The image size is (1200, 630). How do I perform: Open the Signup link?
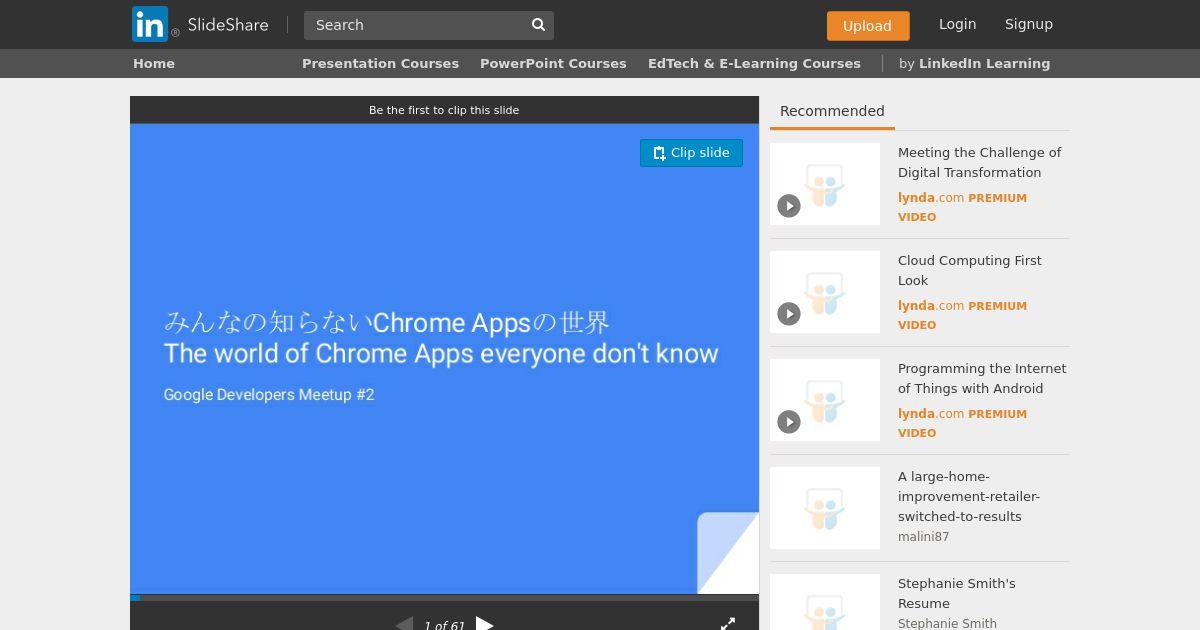pyautogui.click(x=1029, y=24)
